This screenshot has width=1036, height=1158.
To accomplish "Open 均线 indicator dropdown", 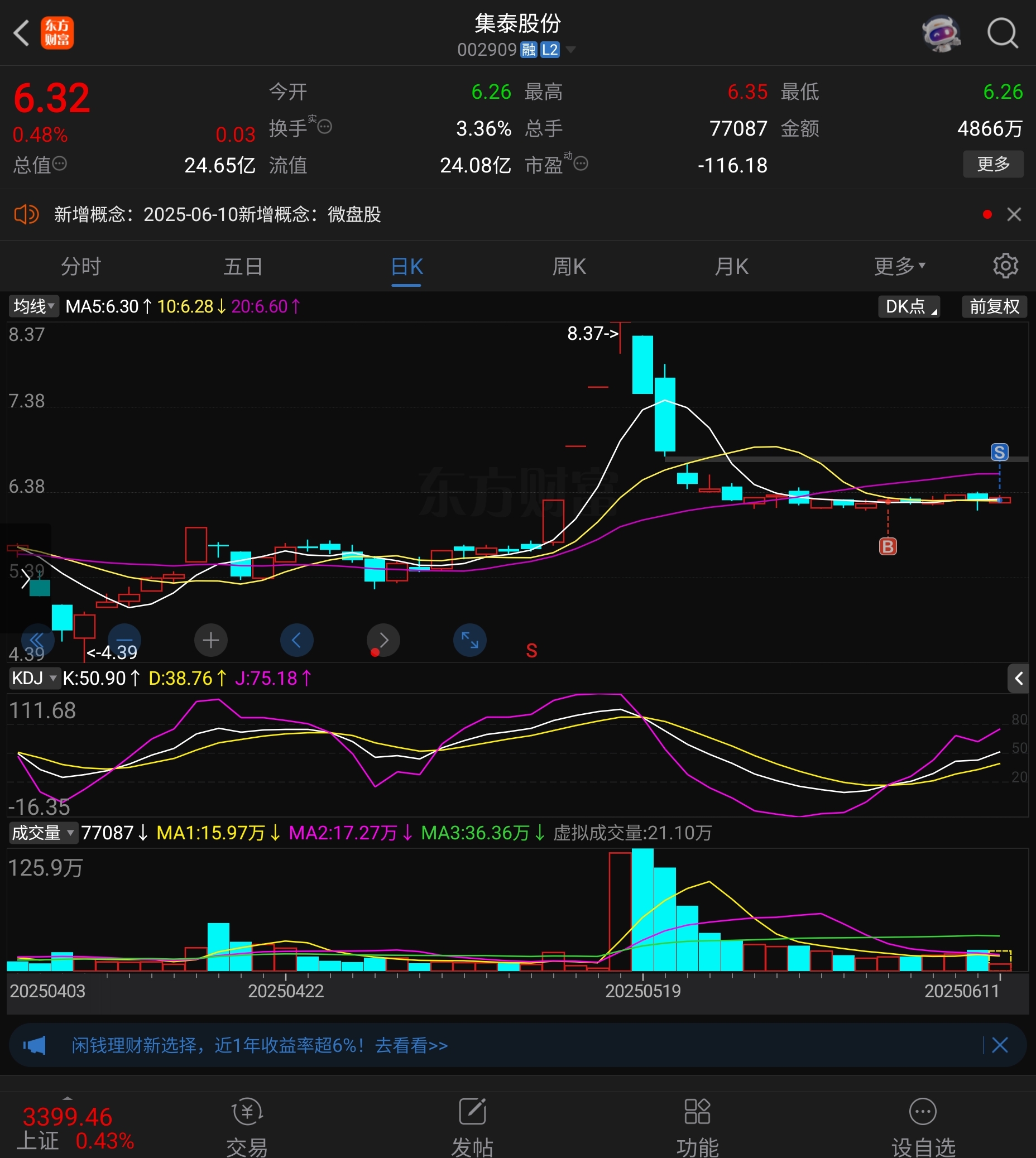I will coord(33,307).
